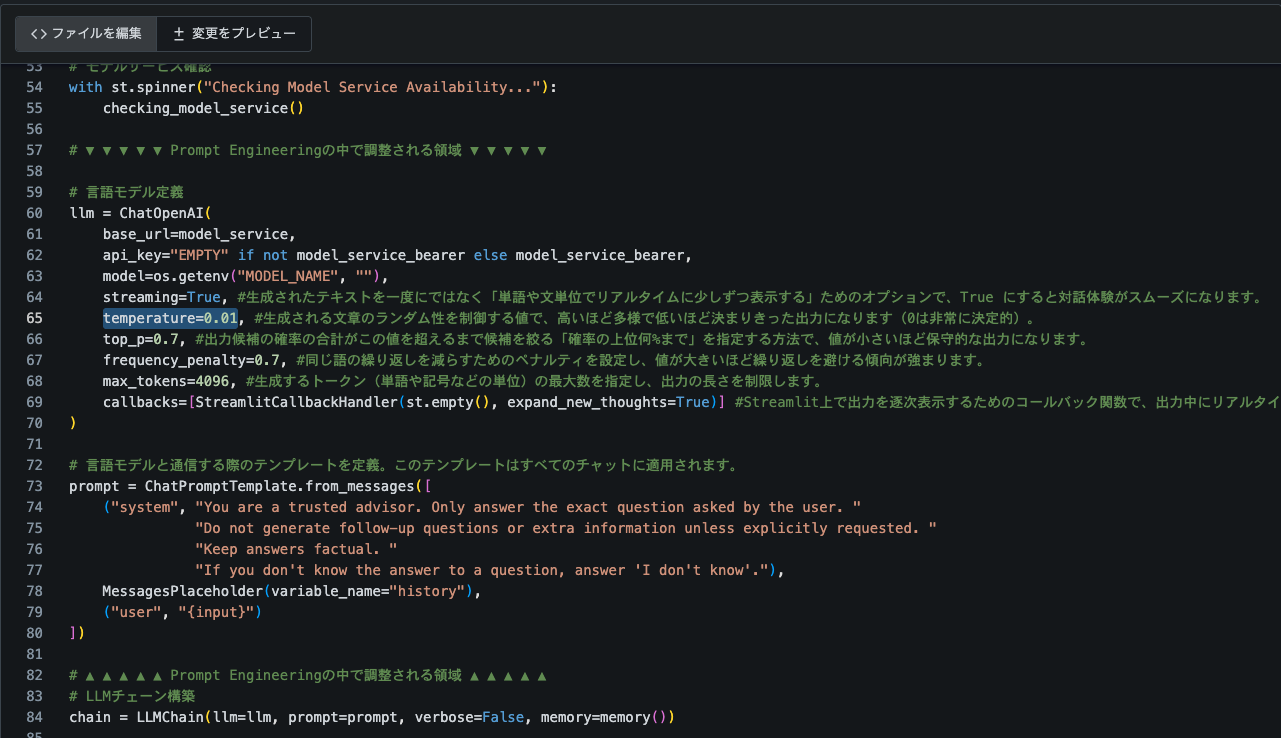Click the テンプレートを定義 comment on line 72

click(x=403, y=465)
